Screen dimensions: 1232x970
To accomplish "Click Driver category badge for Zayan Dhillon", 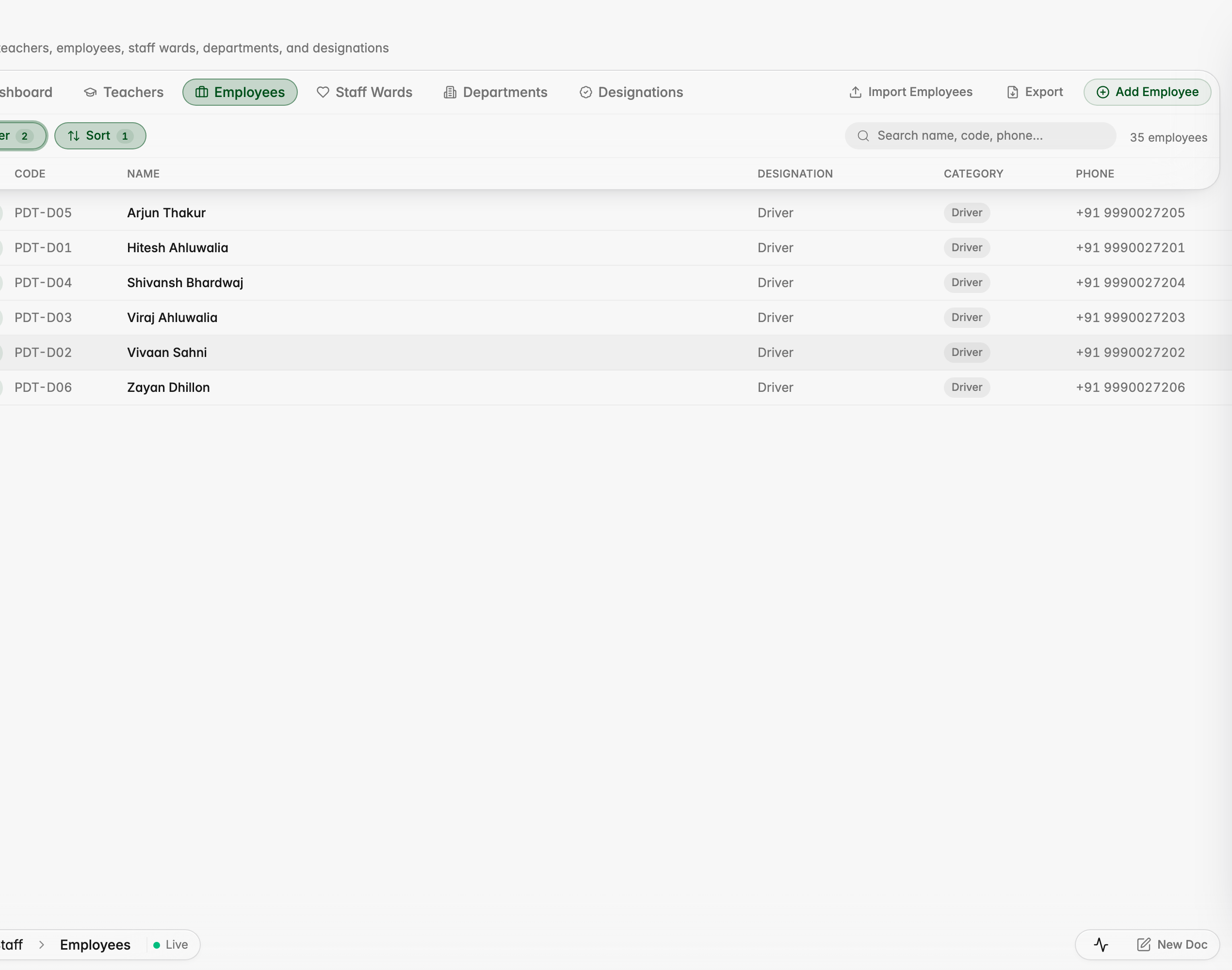I will 967,388.
